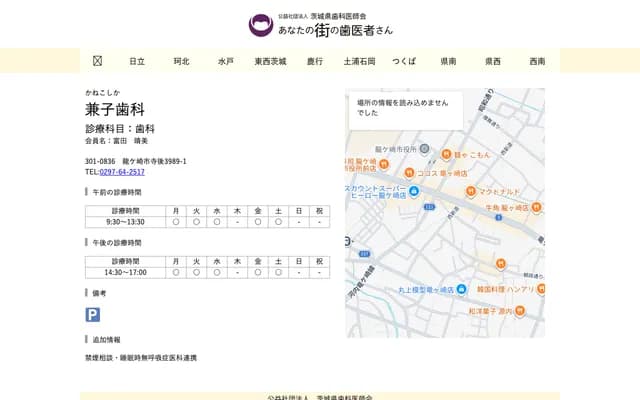Click the ヒーロー龍ケ崎店 shopping bag marker

(414, 191)
